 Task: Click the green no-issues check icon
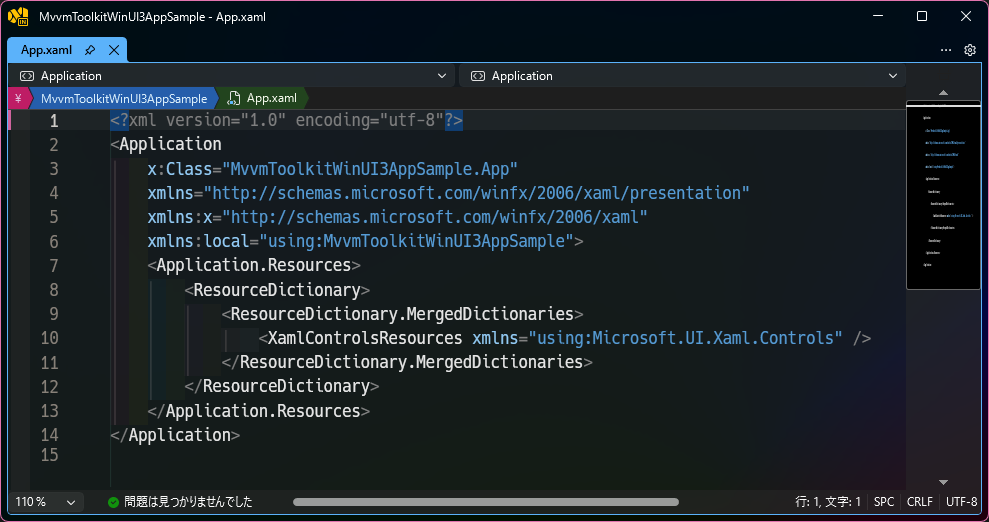point(114,502)
